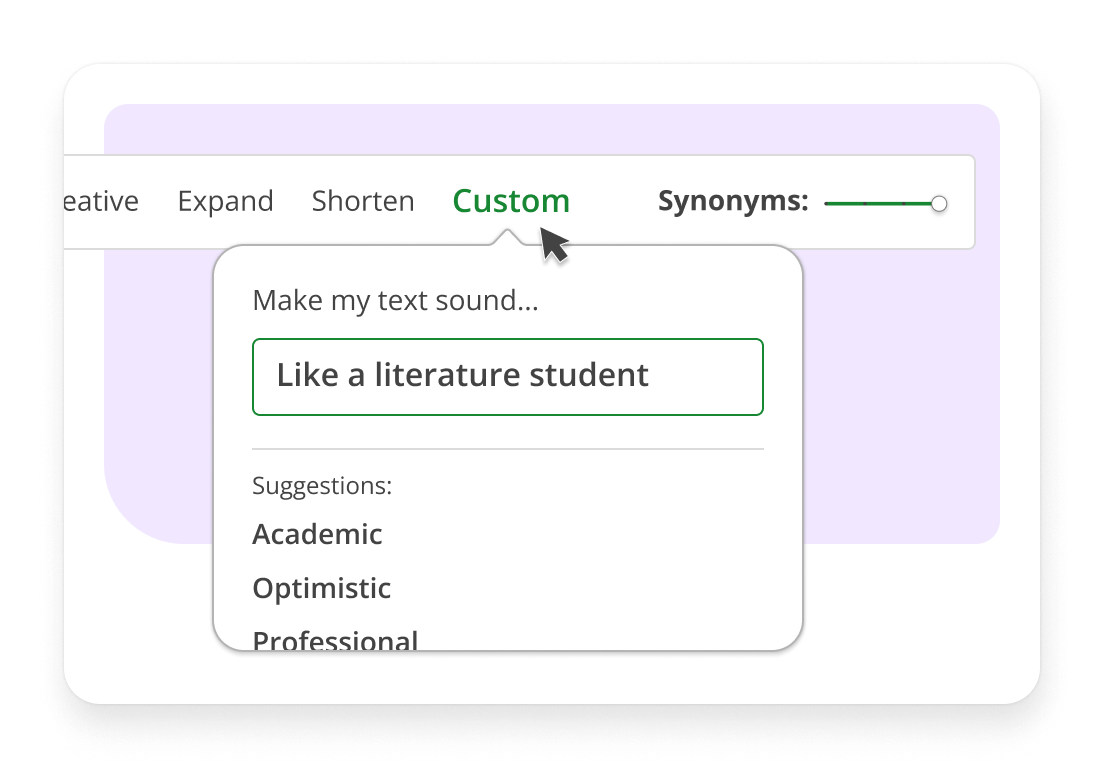Select the Shorten mode tab
Screen dimensions: 1104x776
coord(363,201)
